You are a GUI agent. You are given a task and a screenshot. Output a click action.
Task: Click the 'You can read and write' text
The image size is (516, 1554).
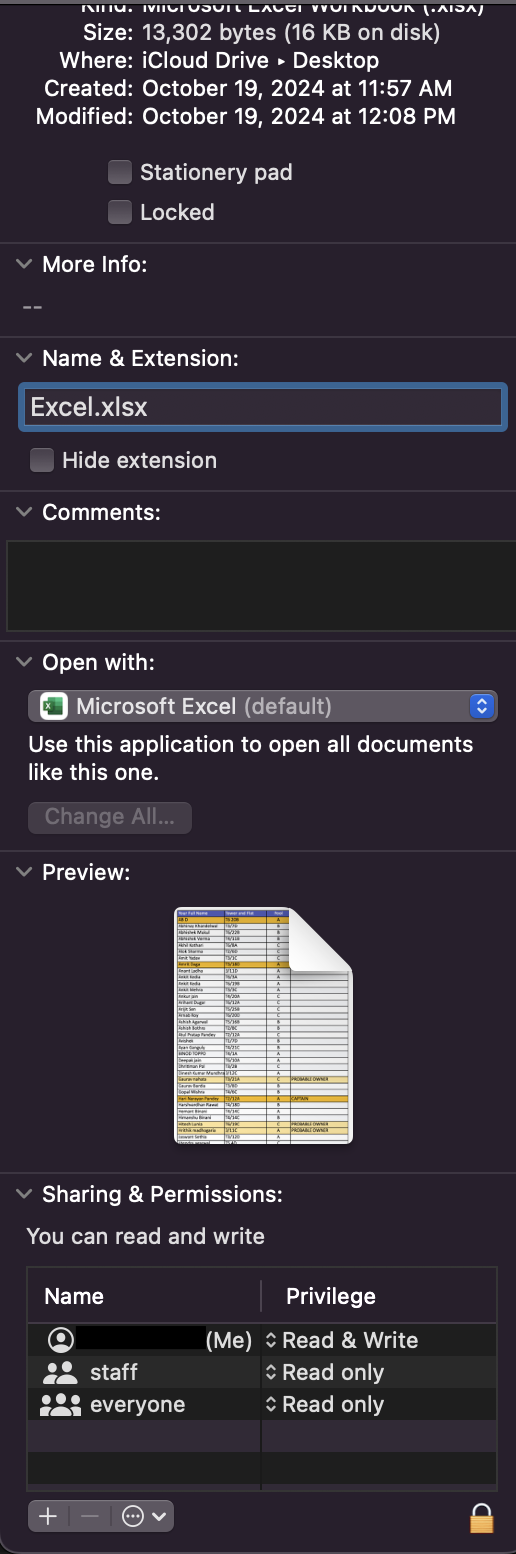pos(146,1236)
